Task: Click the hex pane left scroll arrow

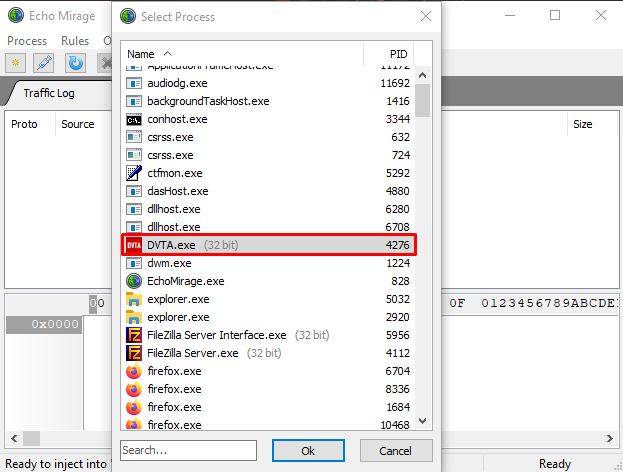Action: [x=14, y=439]
